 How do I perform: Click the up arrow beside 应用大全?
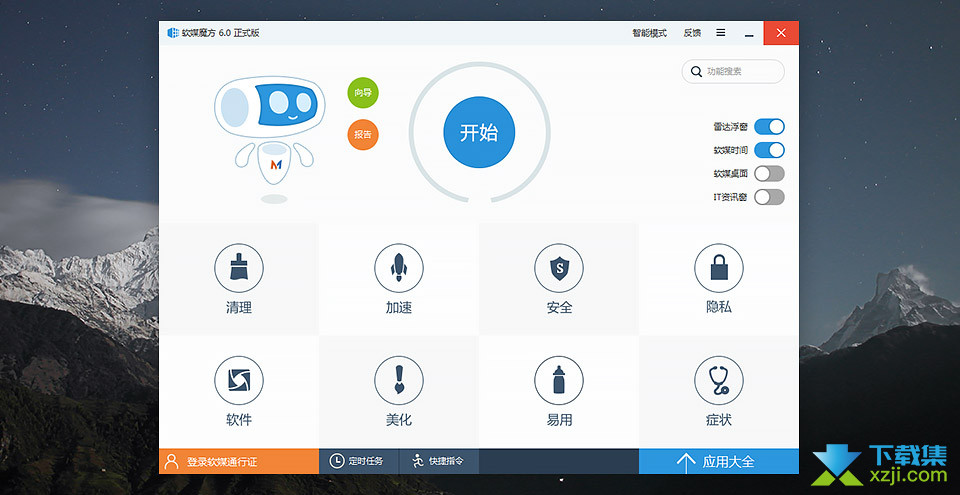[686, 462]
